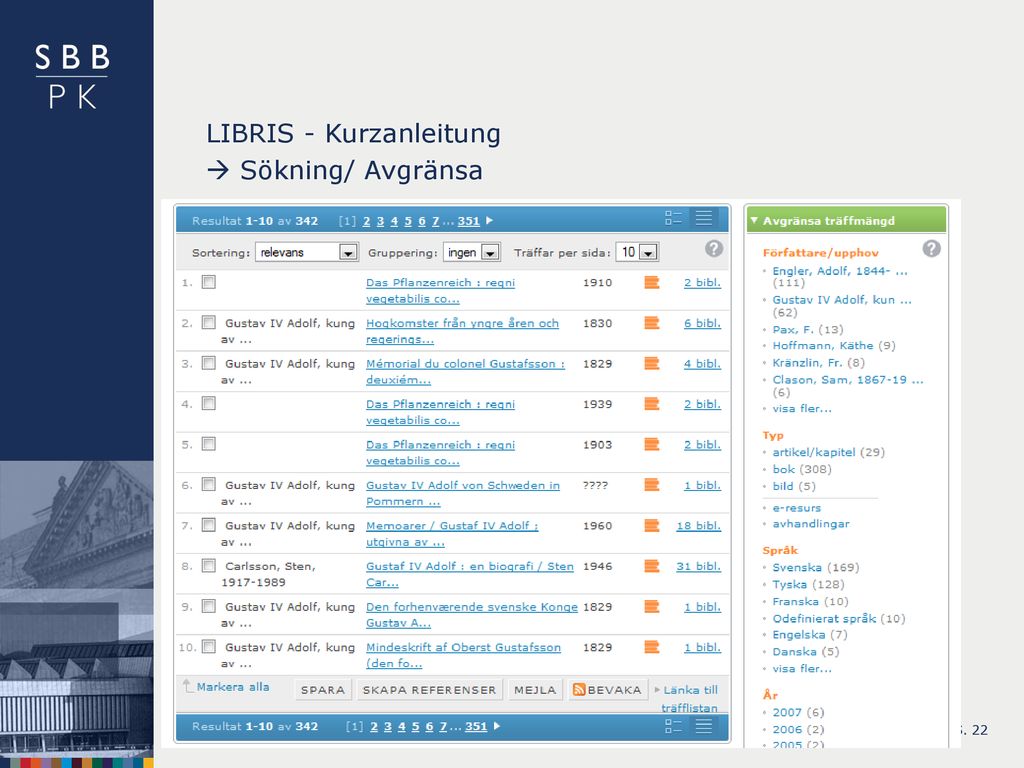This screenshot has width=1024, height=768.
Task: Go to page 5 in top pagination
Action: click(408, 221)
